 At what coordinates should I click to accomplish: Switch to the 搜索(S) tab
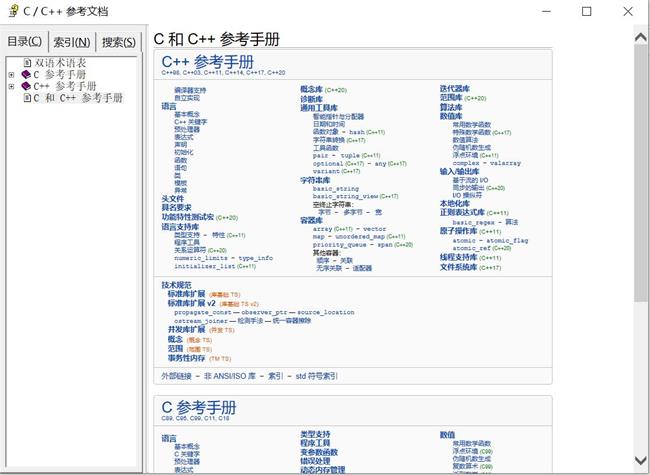click(119, 42)
